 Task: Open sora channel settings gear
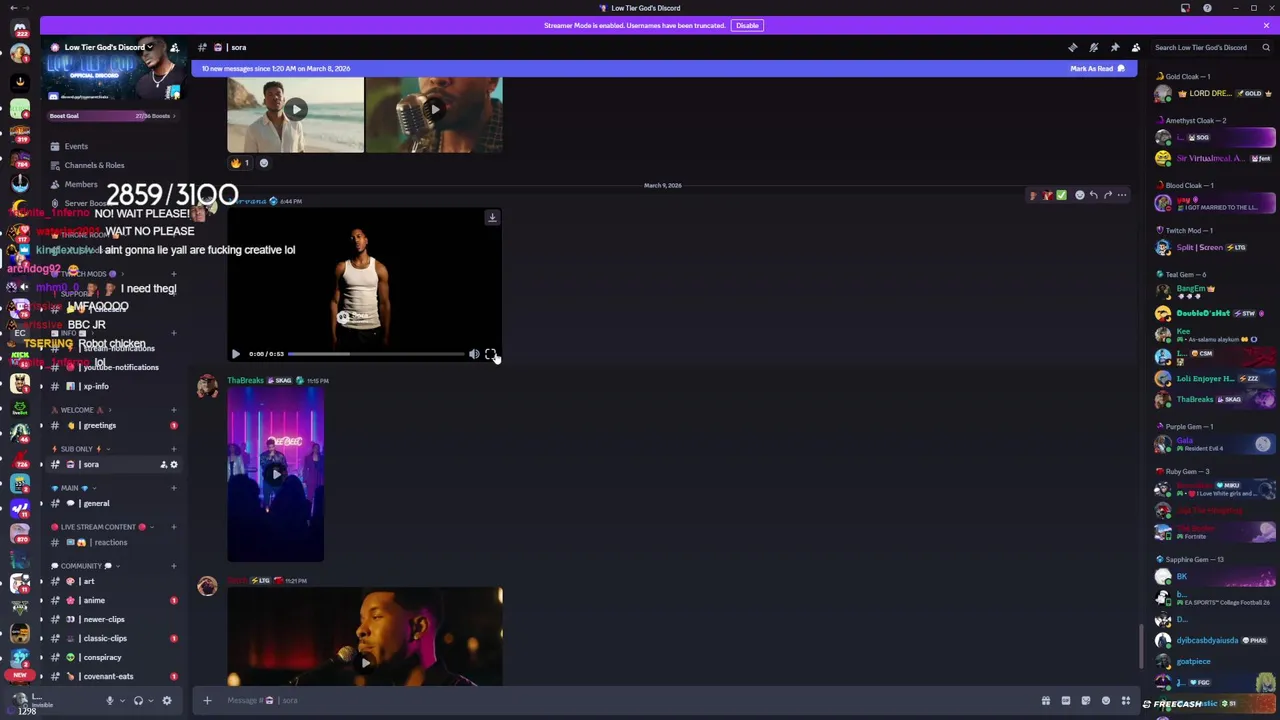click(x=173, y=464)
